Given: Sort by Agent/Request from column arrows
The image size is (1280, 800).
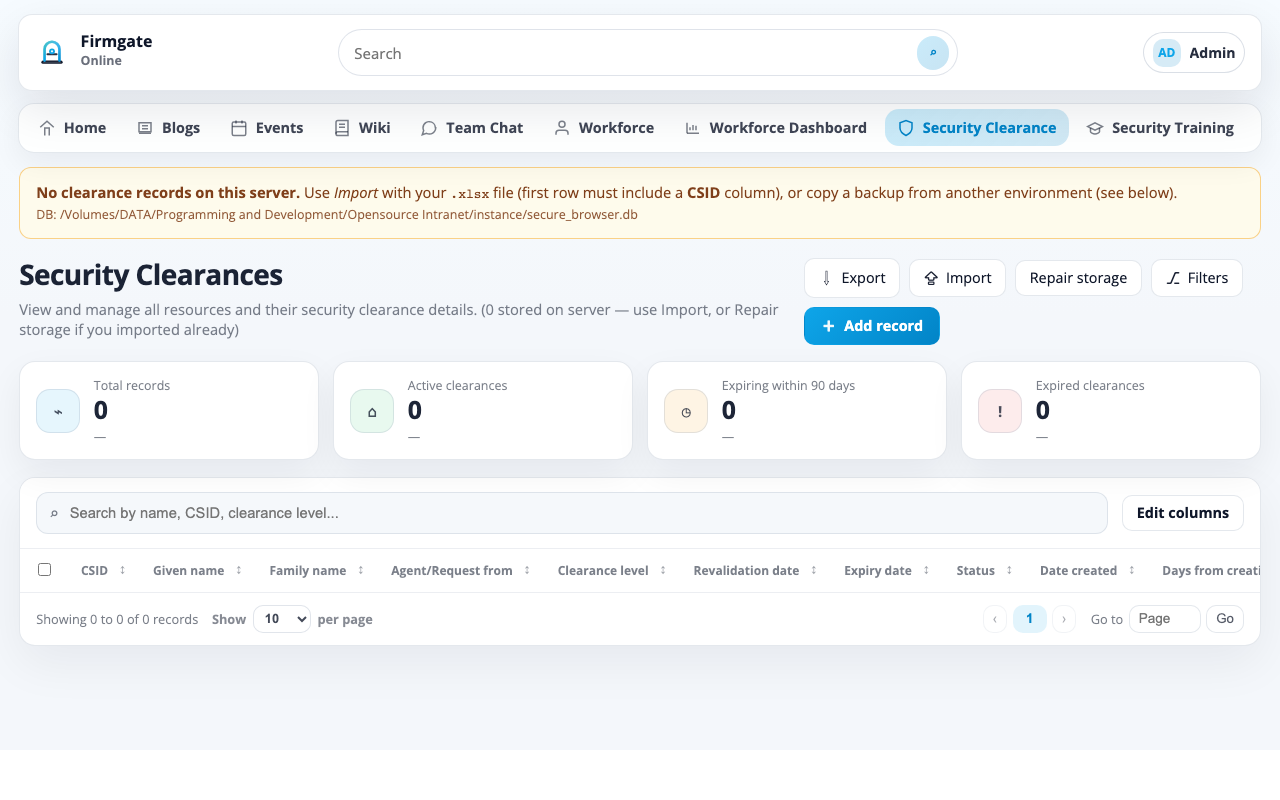Looking at the screenshot, I should [x=527, y=570].
